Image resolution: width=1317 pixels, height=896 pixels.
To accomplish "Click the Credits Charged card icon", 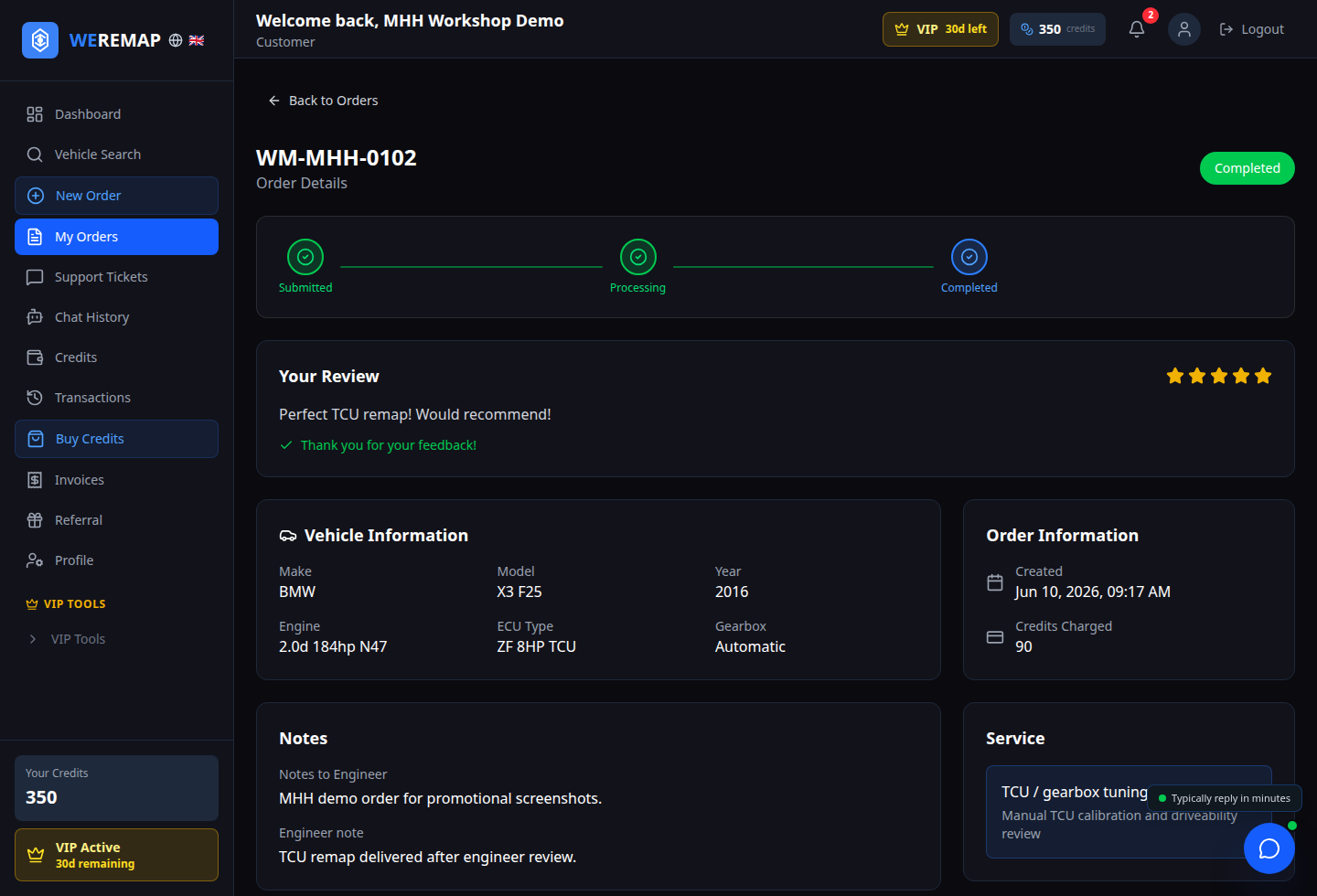I will pos(995,637).
